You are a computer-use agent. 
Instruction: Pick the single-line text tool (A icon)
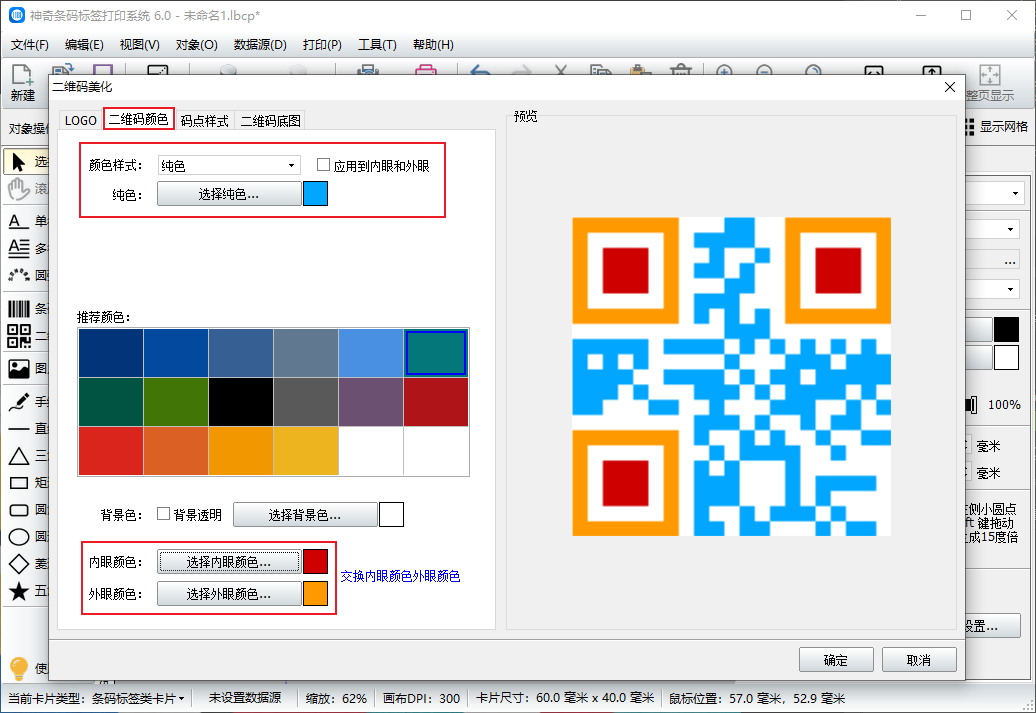pyautogui.click(x=18, y=221)
